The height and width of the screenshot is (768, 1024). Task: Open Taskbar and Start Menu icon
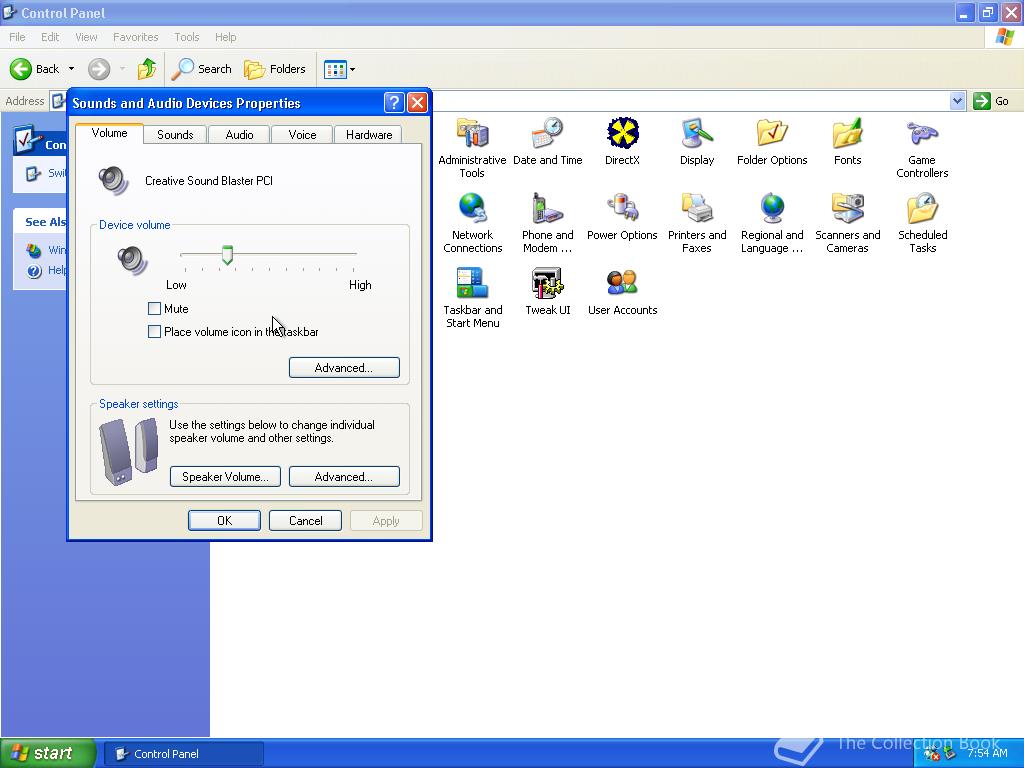[x=472, y=298]
